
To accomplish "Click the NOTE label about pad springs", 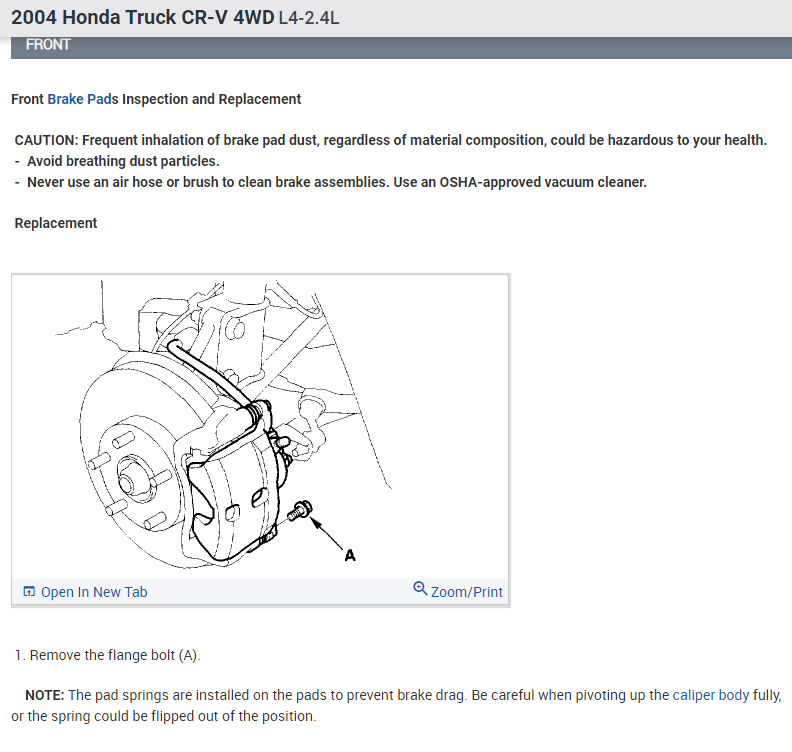I will [x=44, y=695].
